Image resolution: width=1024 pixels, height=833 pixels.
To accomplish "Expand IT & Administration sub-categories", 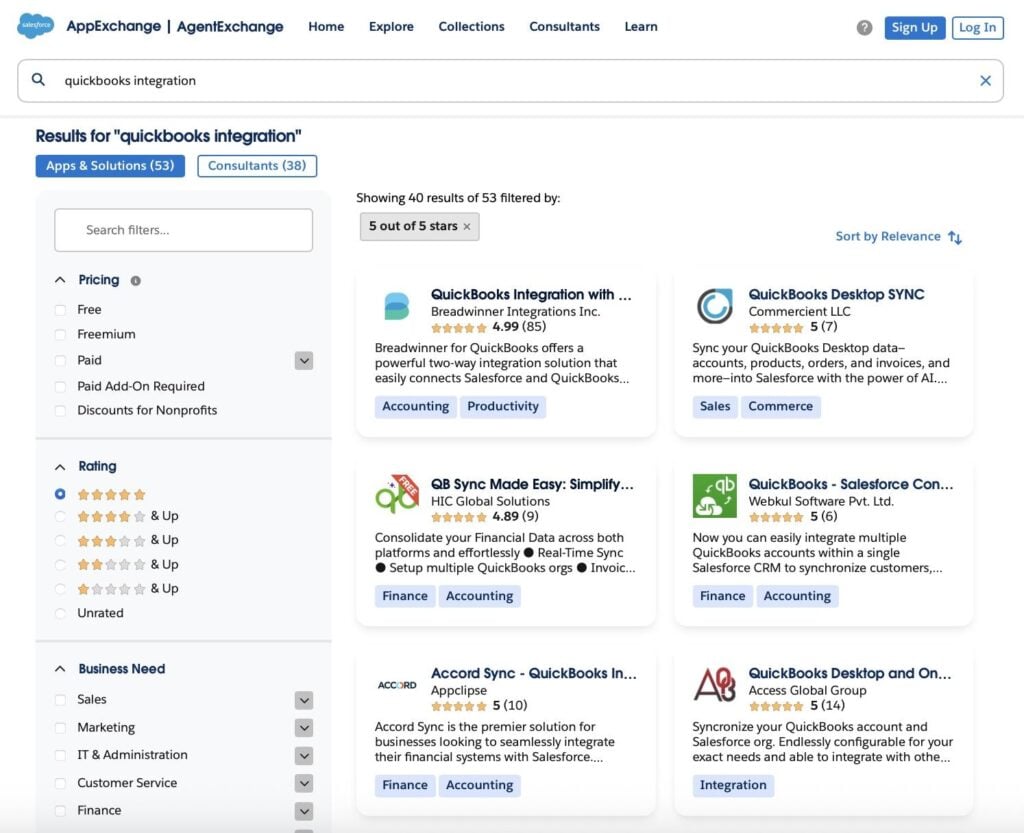I will coord(304,756).
